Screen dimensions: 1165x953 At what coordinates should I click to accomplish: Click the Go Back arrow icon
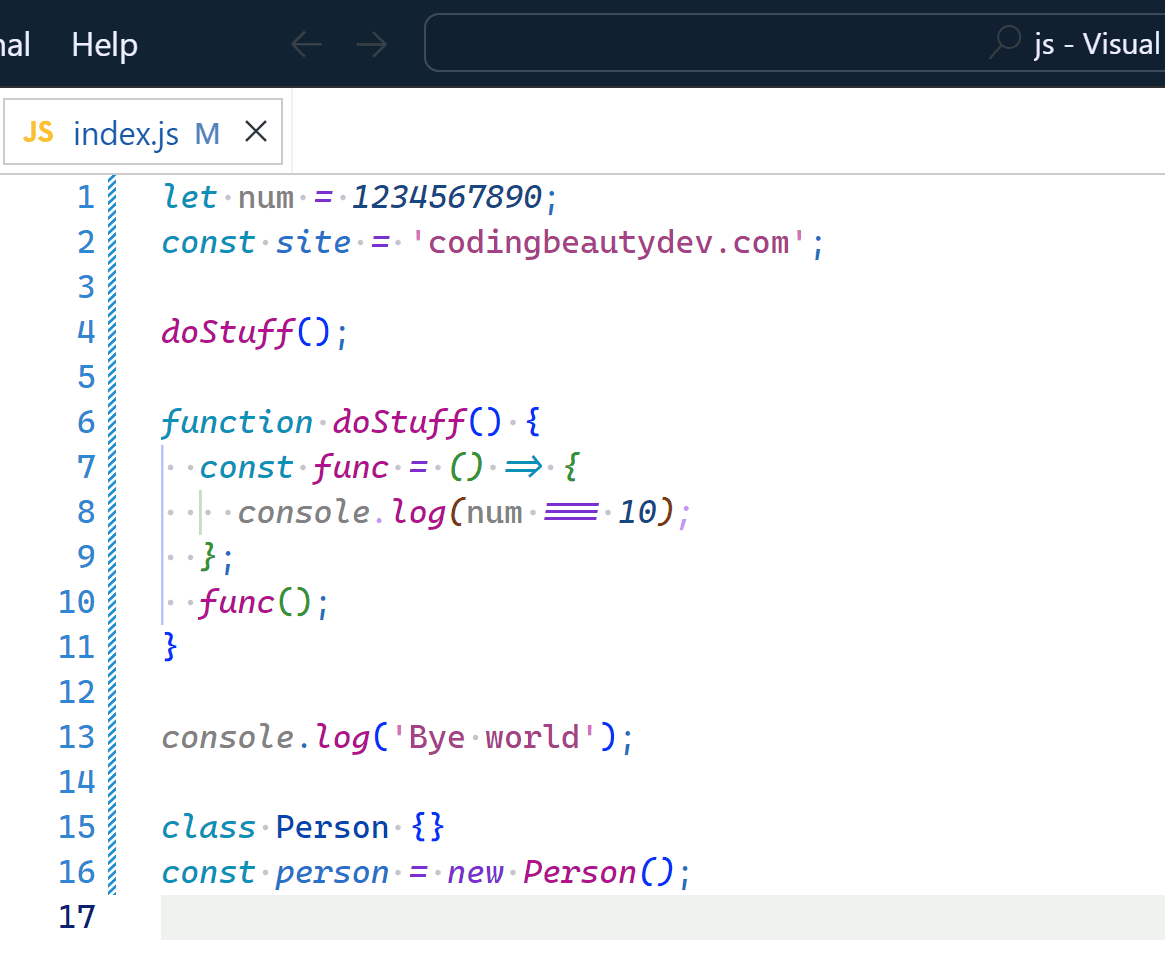pyautogui.click(x=306, y=45)
